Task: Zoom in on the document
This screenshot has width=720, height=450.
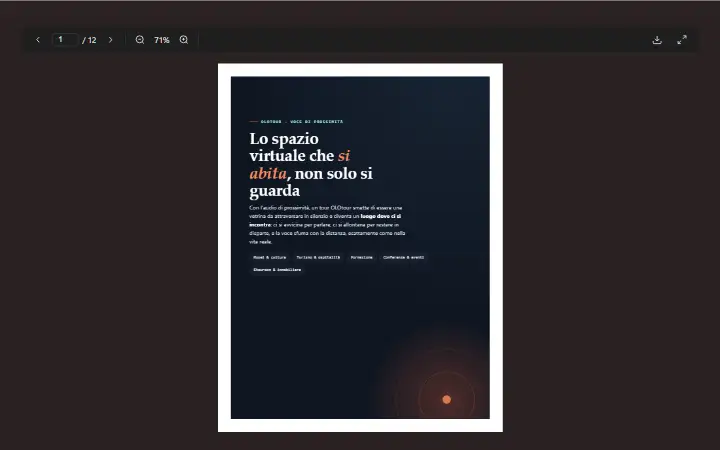Action: coord(184,40)
